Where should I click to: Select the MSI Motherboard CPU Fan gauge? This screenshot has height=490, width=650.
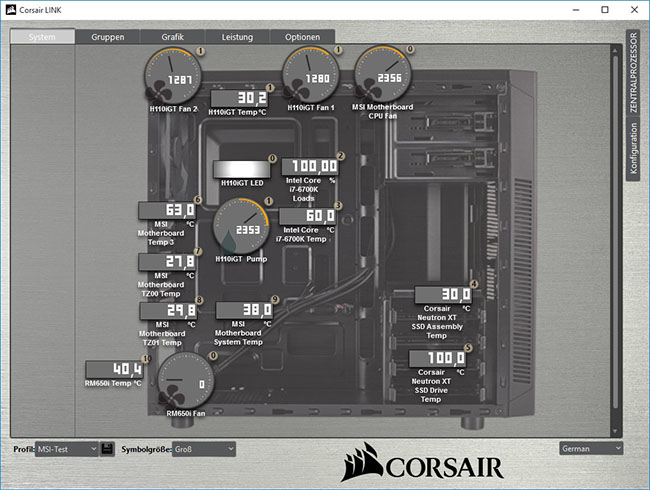pyautogui.click(x=383, y=74)
